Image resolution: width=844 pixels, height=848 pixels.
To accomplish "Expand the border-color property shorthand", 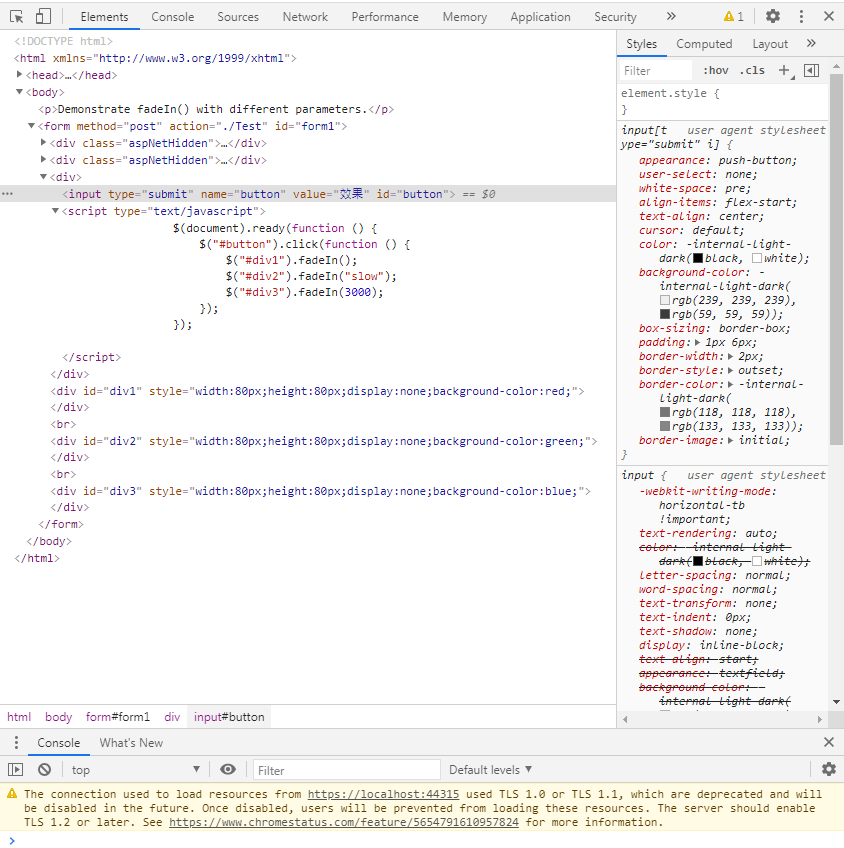I will 730,385.
